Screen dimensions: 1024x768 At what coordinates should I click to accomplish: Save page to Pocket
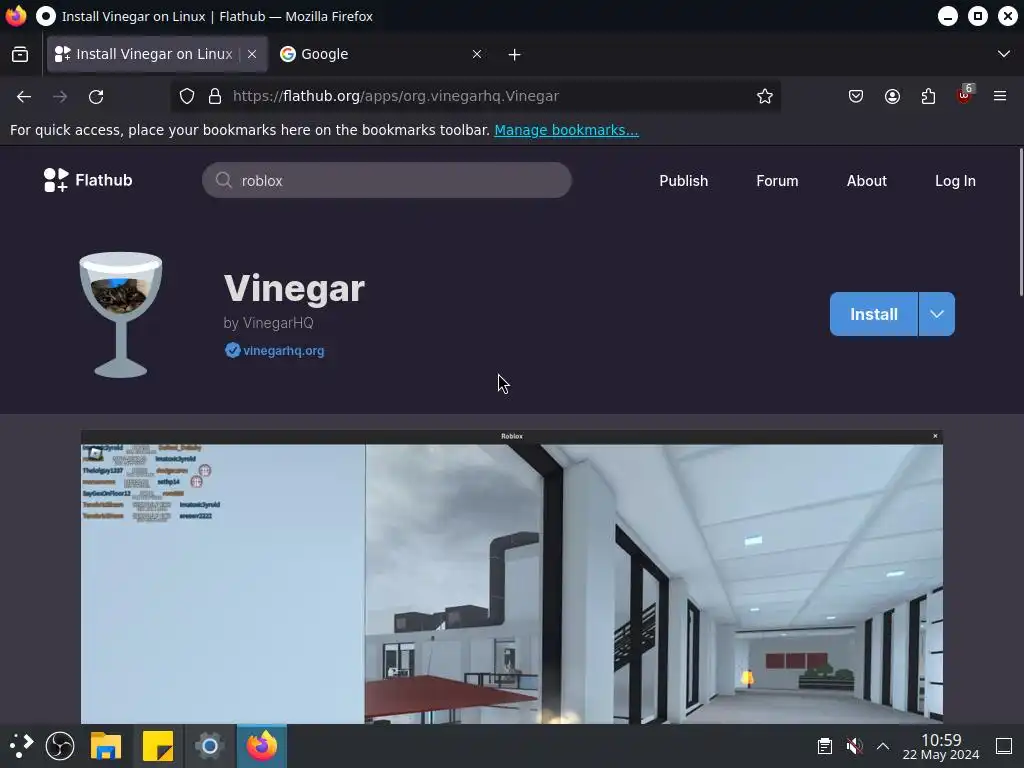[856, 97]
